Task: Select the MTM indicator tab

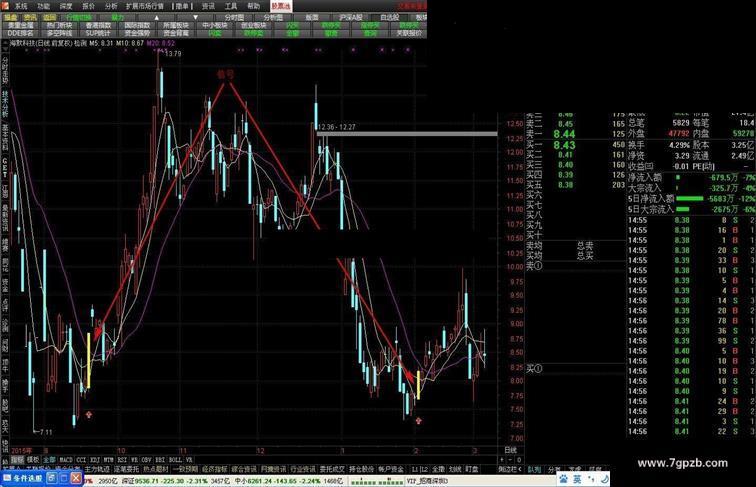Action: pos(108,460)
